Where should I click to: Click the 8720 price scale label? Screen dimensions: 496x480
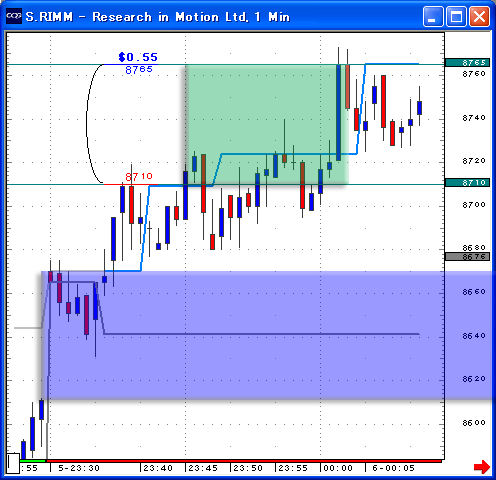pyautogui.click(x=474, y=161)
